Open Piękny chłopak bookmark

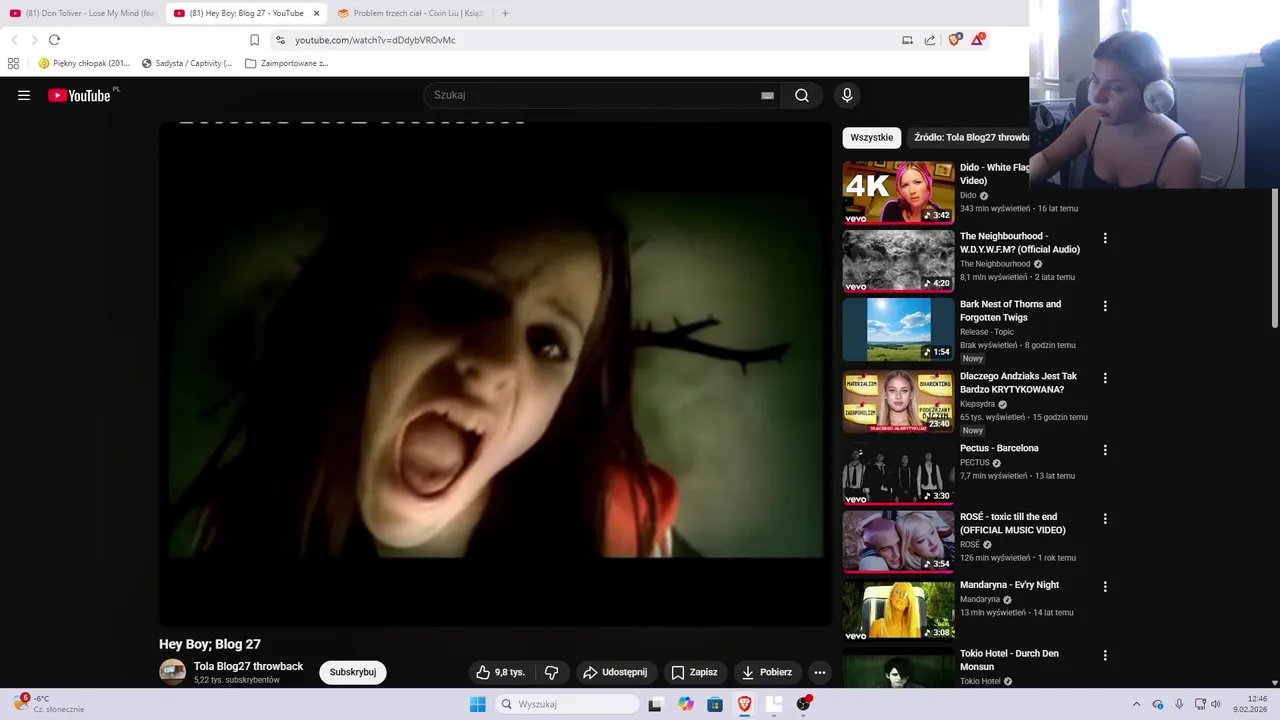(84, 63)
